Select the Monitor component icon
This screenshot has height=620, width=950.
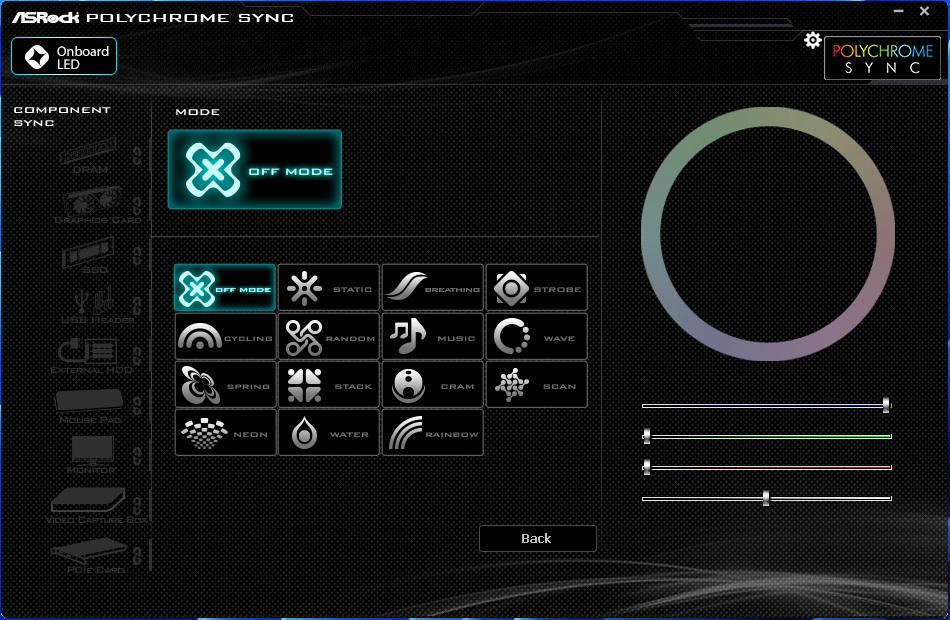(x=91, y=455)
